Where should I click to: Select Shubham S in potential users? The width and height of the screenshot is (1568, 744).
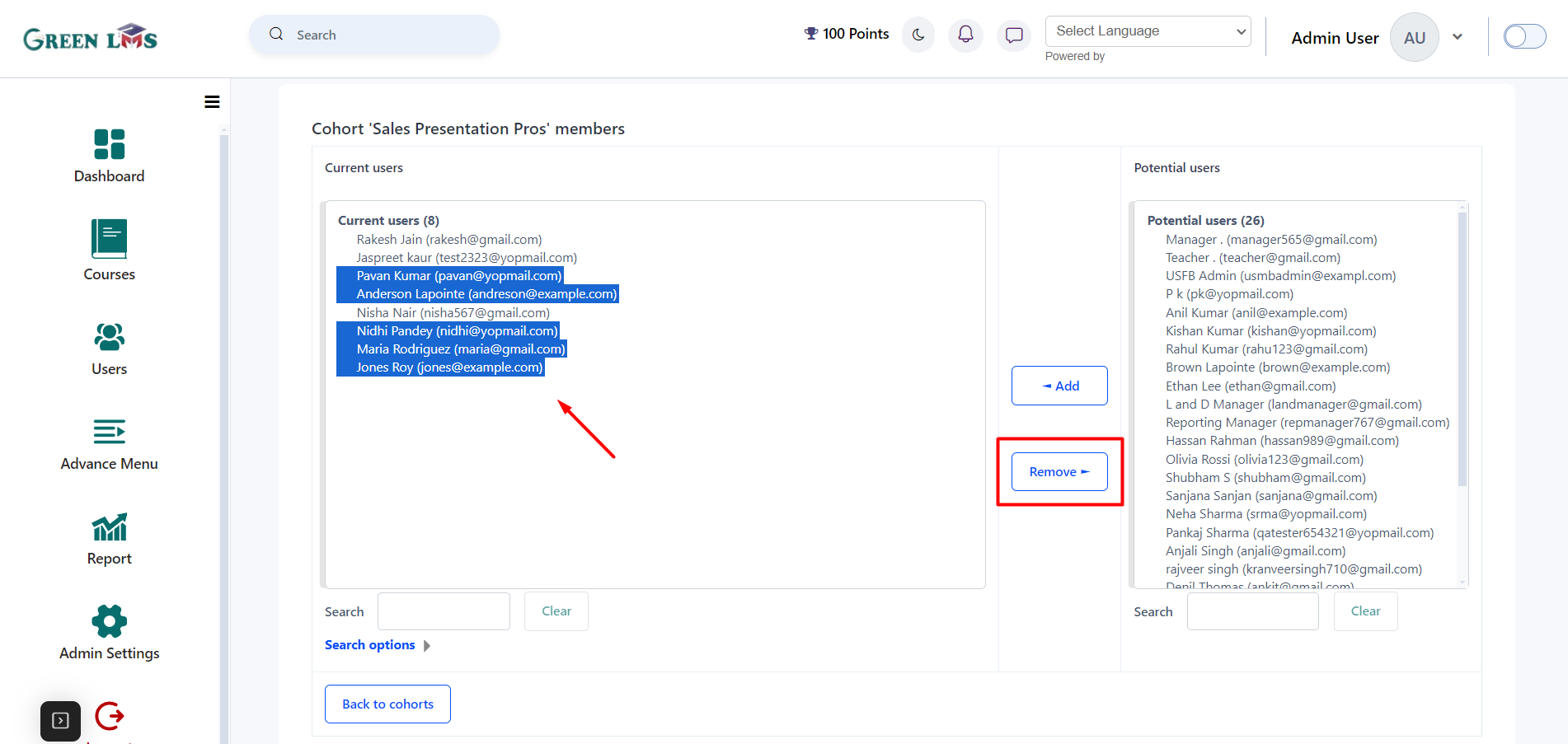pos(1265,478)
